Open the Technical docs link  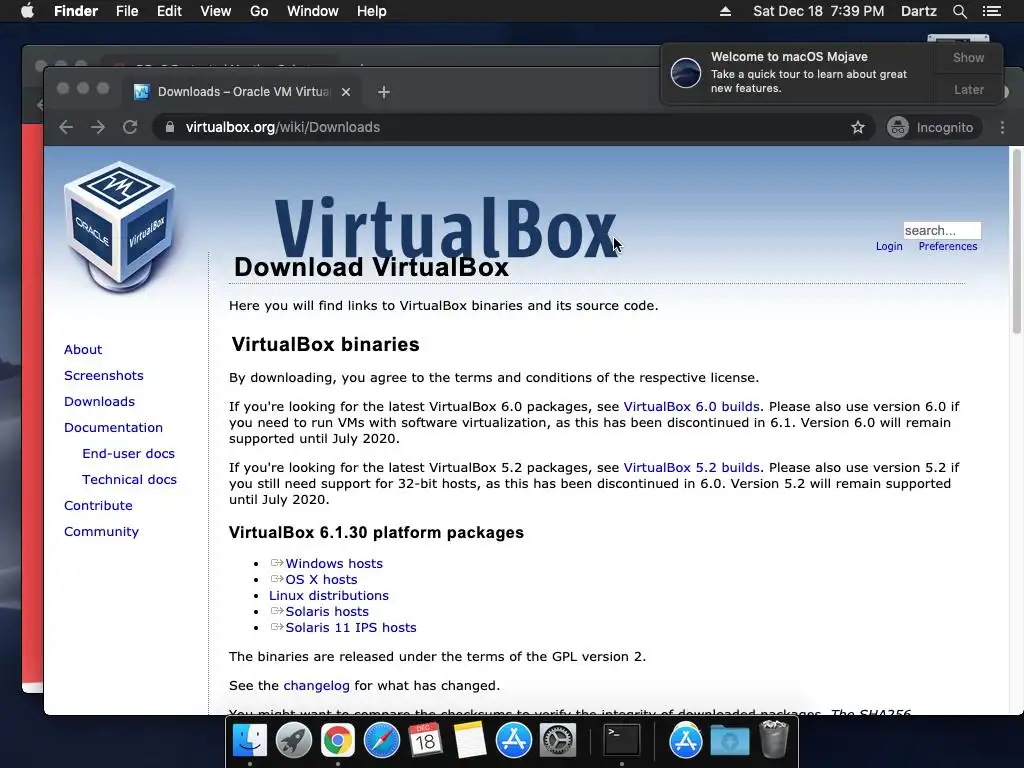click(x=129, y=479)
